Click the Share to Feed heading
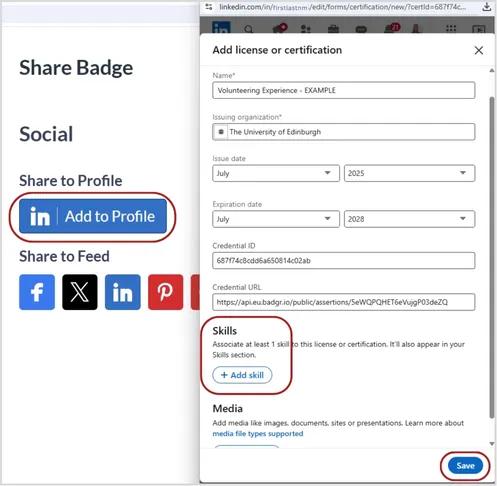The height and width of the screenshot is (486, 497). [64, 256]
